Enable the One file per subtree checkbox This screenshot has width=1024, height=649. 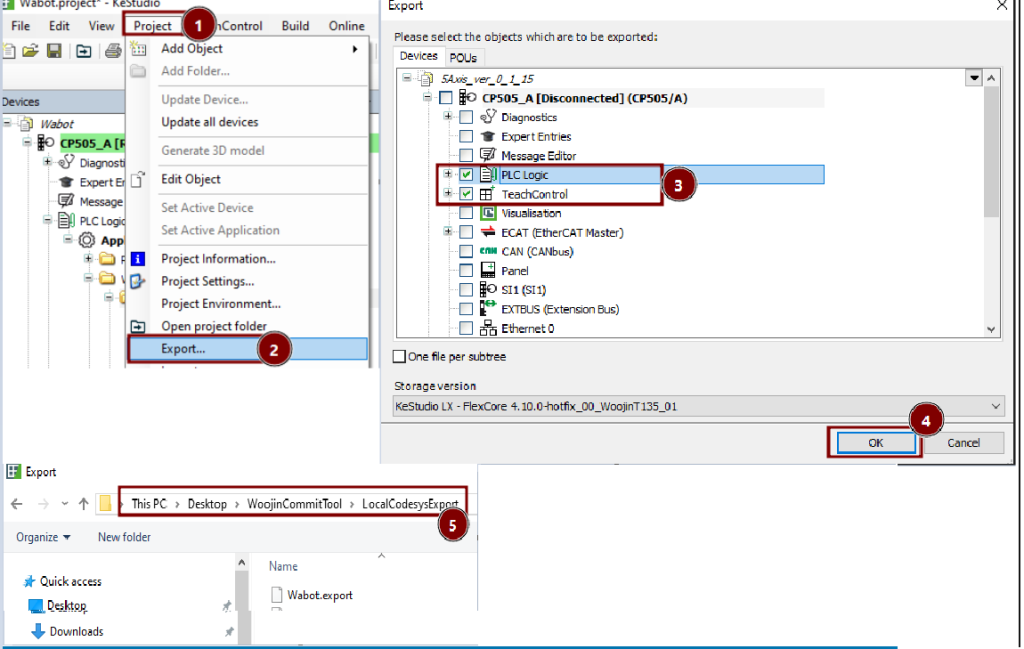(400, 356)
